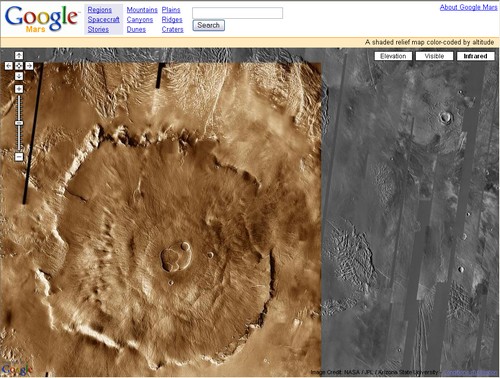Click the center recenter map icon
Screen dimensions: 500x378
click(x=19, y=66)
